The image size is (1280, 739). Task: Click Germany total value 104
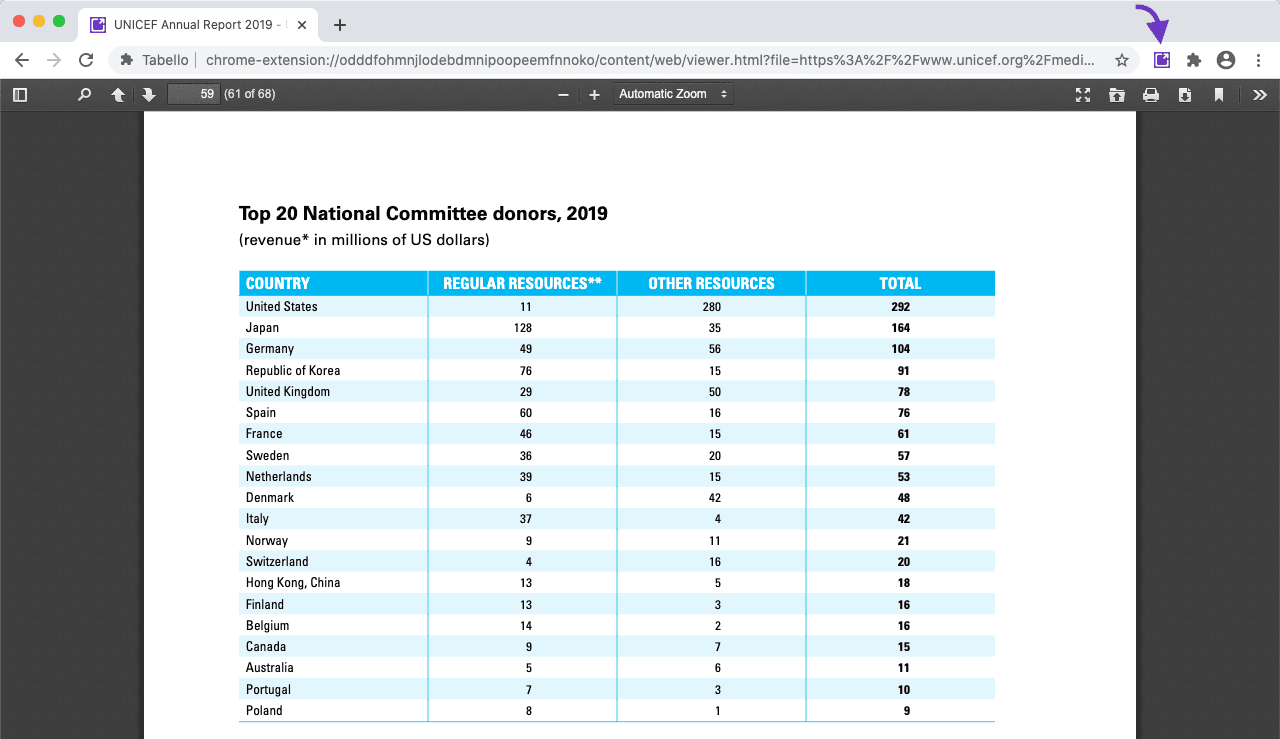900,349
